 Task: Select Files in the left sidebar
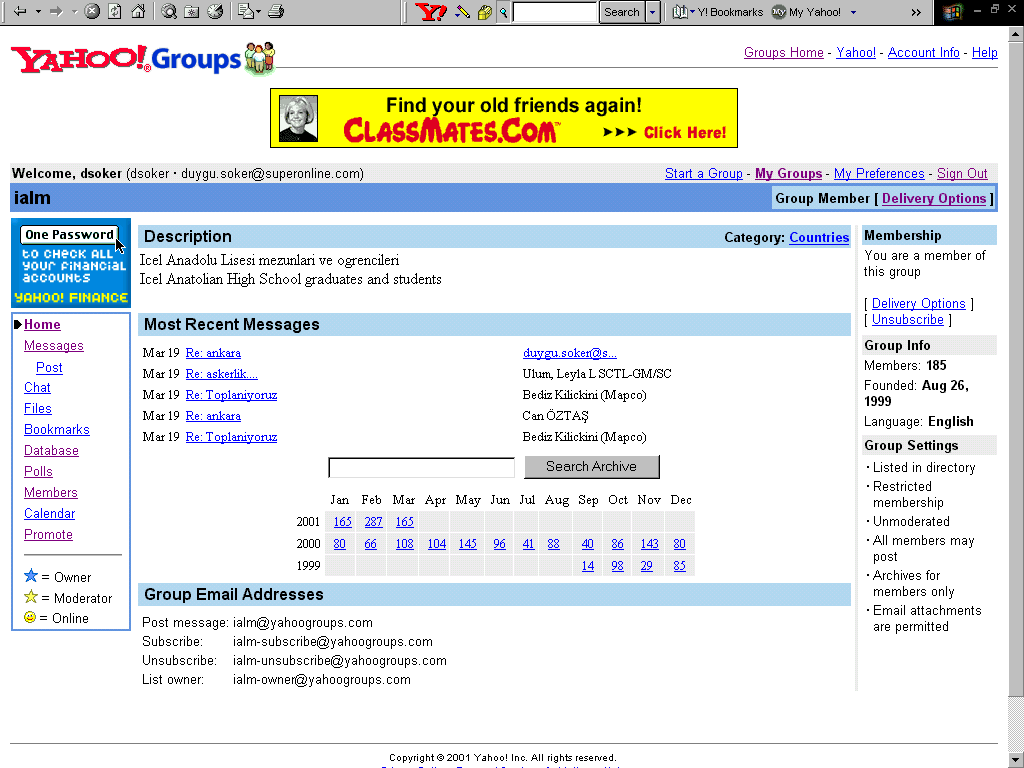click(x=38, y=408)
